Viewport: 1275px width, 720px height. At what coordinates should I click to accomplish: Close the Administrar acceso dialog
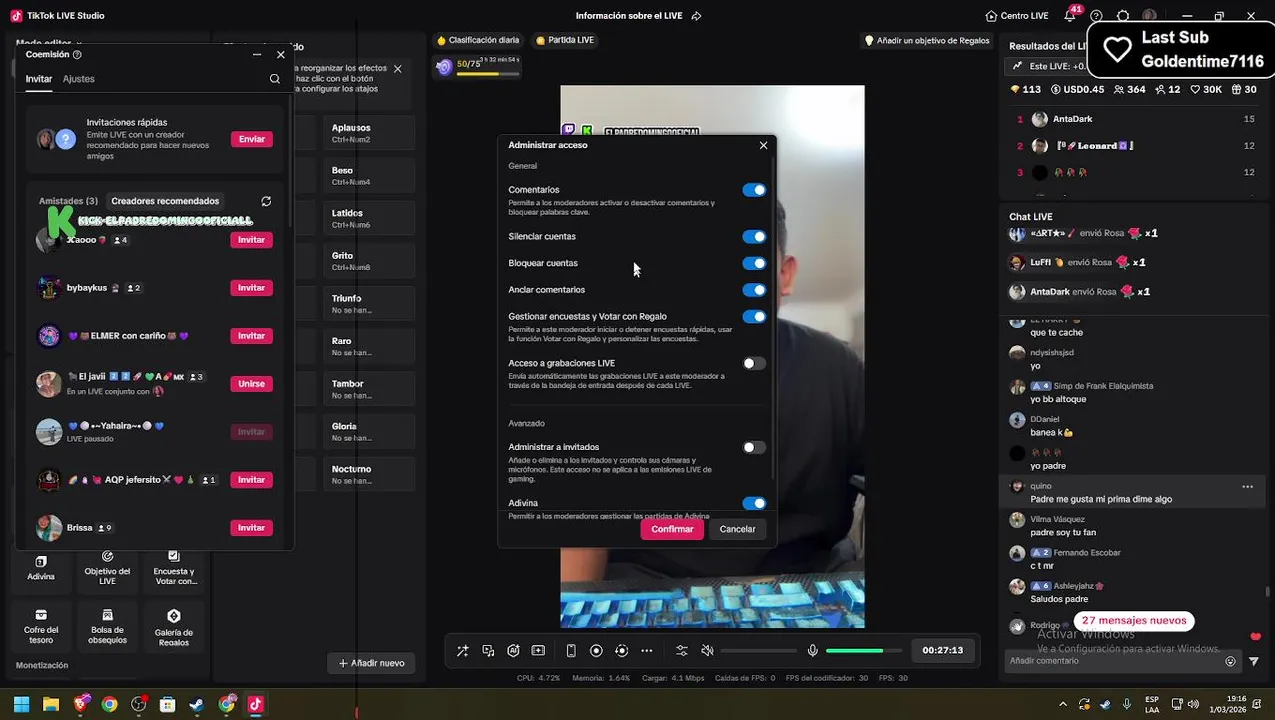[763, 145]
